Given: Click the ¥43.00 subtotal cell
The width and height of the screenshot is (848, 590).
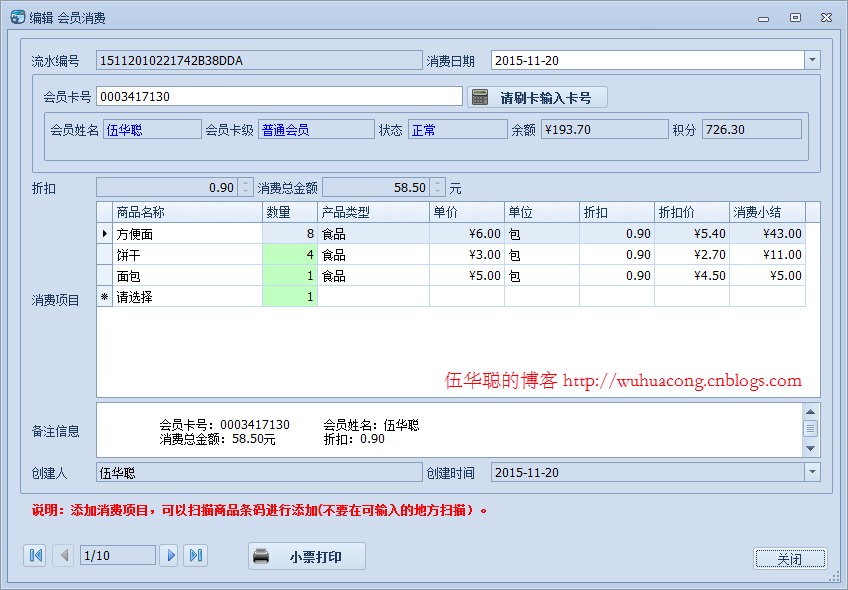Looking at the screenshot, I should 767,234.
